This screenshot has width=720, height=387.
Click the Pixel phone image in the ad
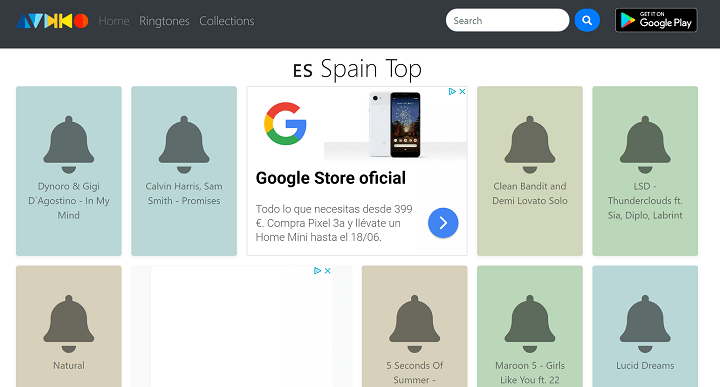click(x=395, y=124)
